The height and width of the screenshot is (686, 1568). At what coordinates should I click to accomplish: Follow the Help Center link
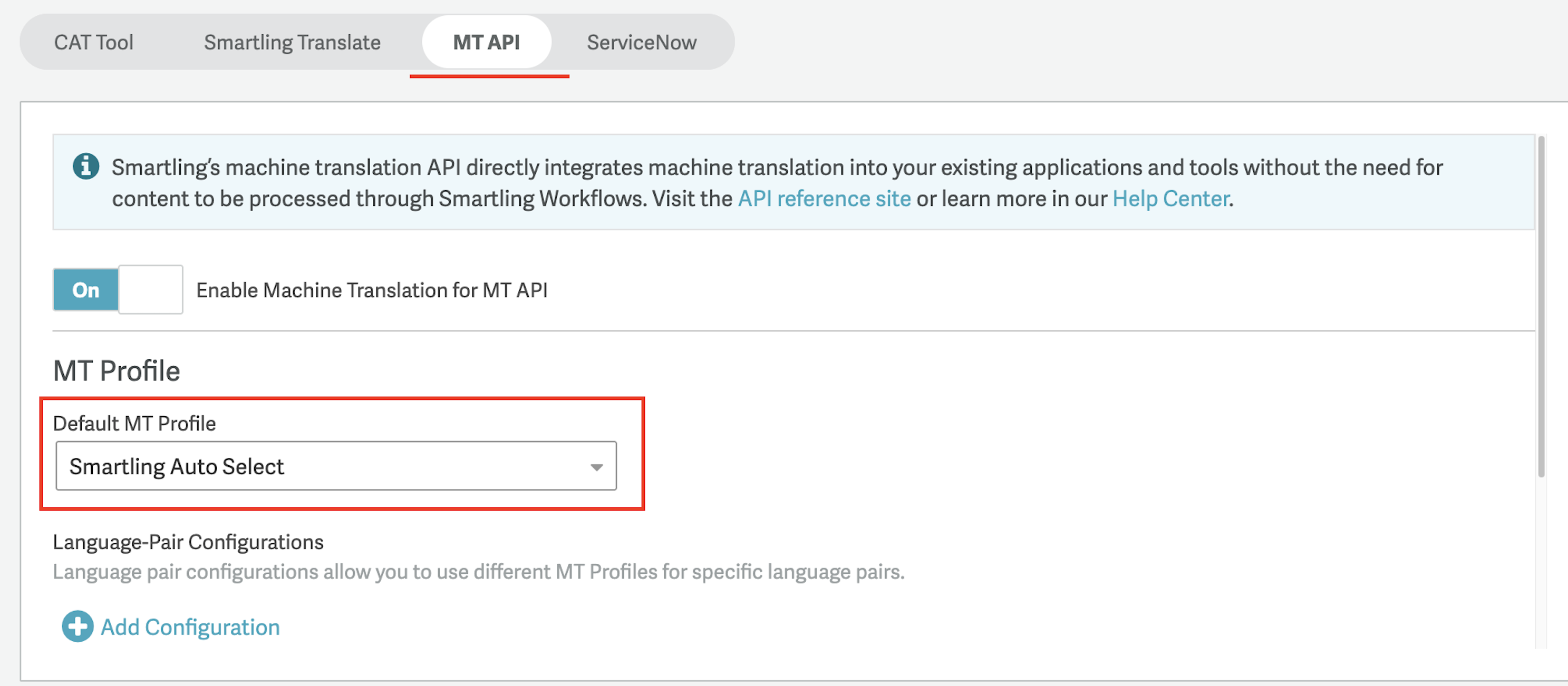pos(1170,199)
